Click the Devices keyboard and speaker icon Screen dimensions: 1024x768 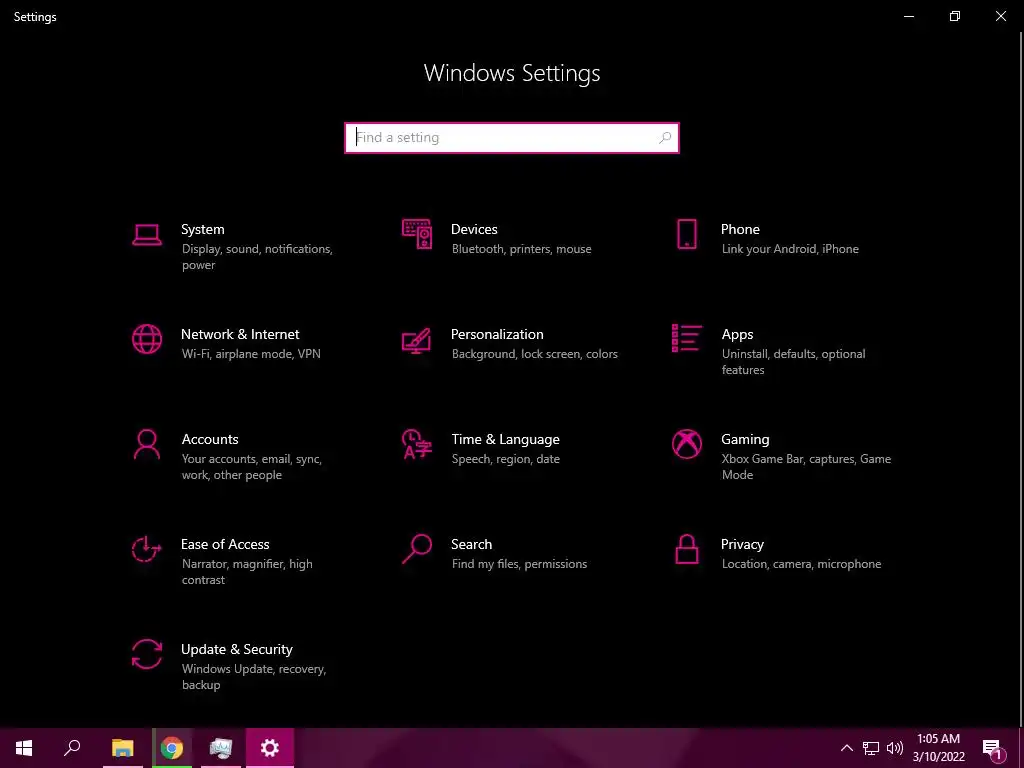(x=417, y=234)
